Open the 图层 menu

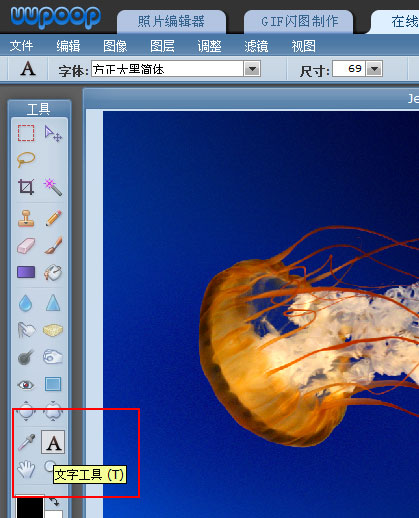point(162,46)
